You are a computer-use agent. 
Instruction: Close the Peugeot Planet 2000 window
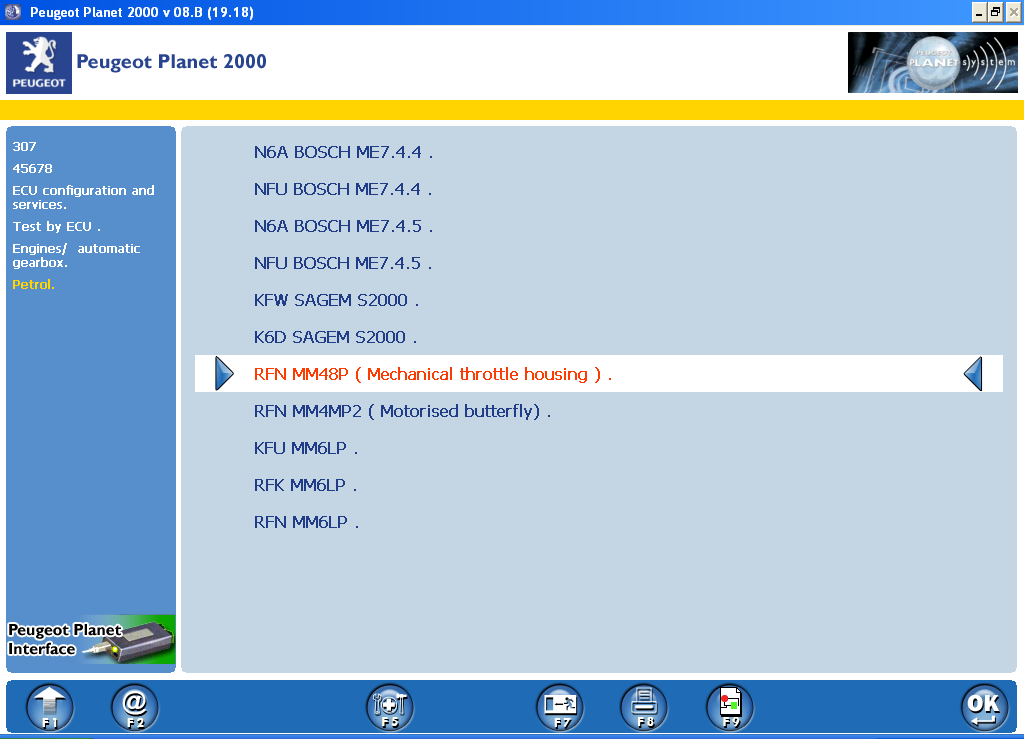(1014, 12)
